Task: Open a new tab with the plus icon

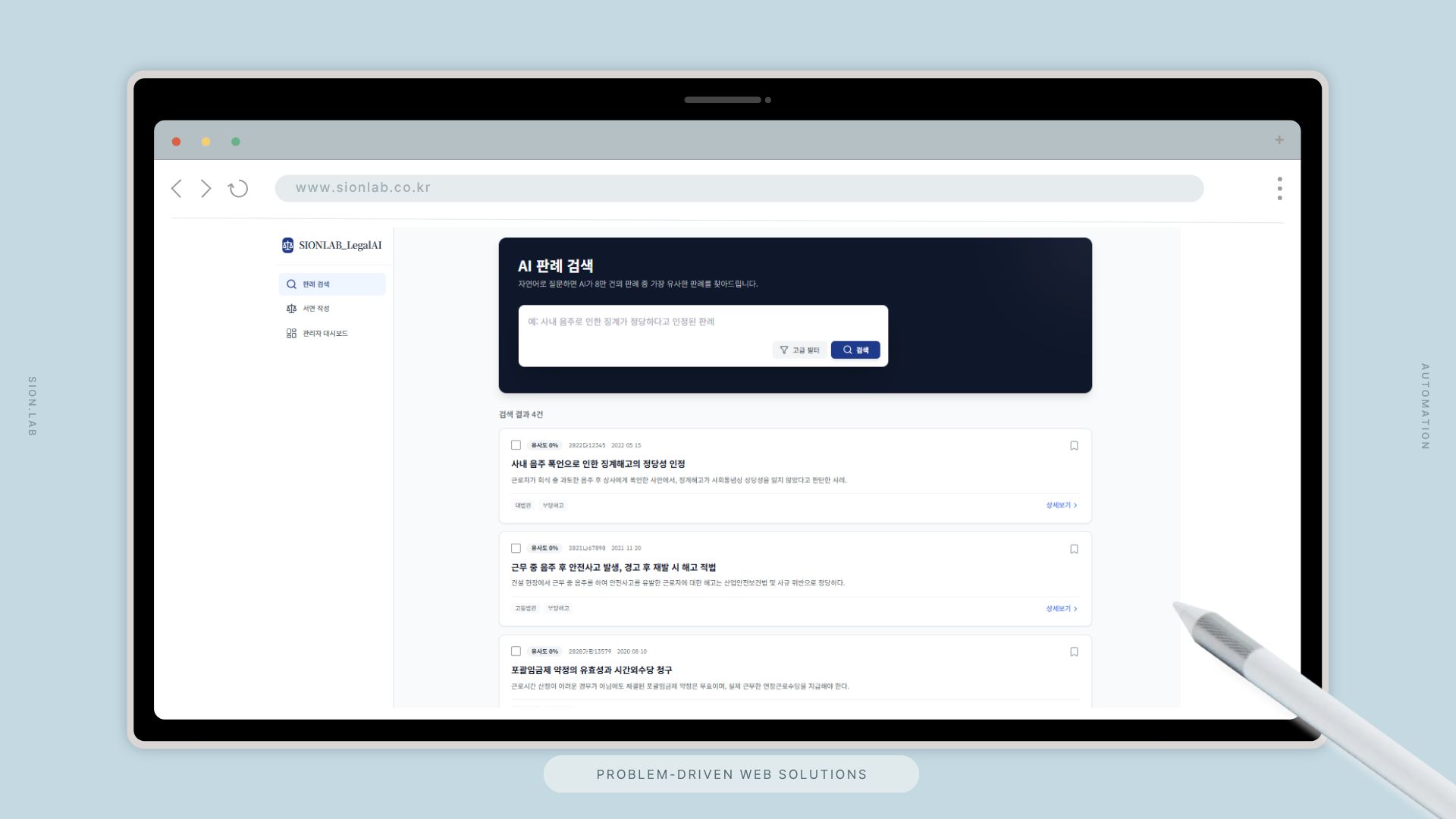Action: (x=1279, y=140)
